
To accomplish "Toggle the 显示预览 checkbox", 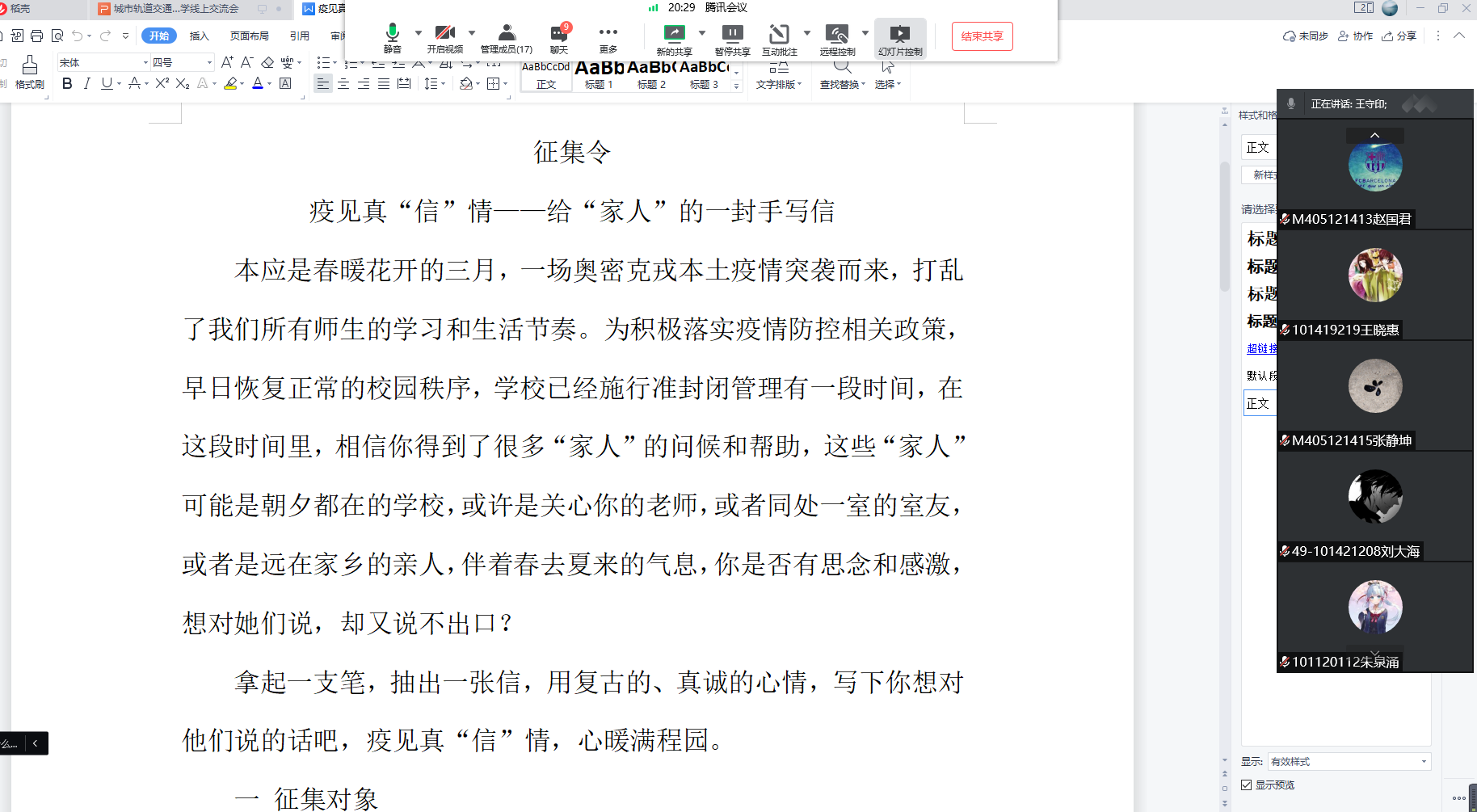I will tap(1247, 785).
